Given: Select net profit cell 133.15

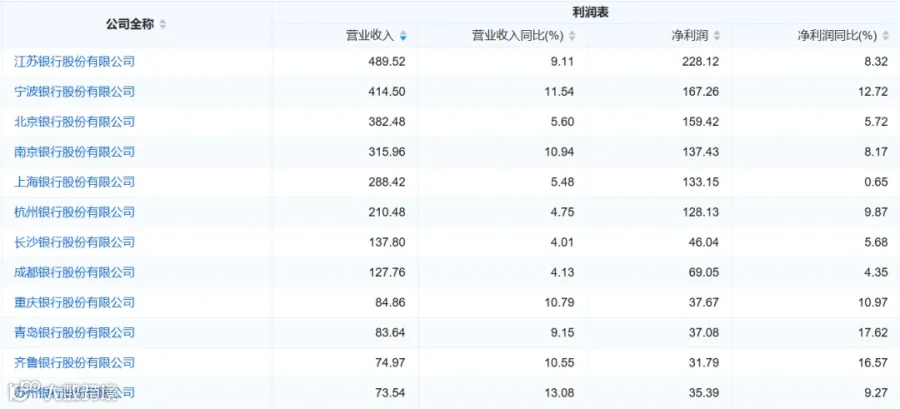Looking at the screenshot, I should (700, 182).
